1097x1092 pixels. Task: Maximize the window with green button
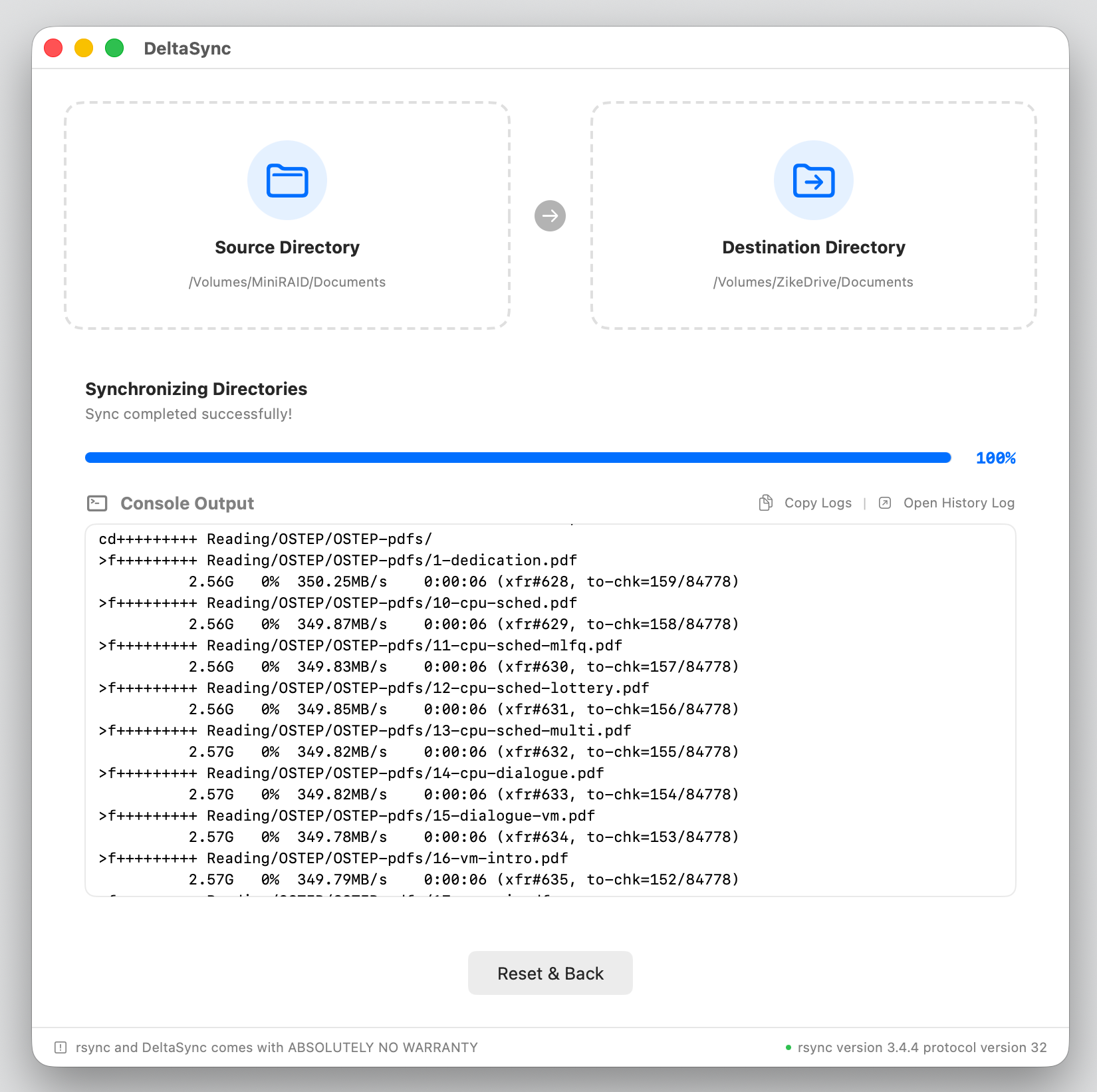pyautogui.click(x=114, y=48)
